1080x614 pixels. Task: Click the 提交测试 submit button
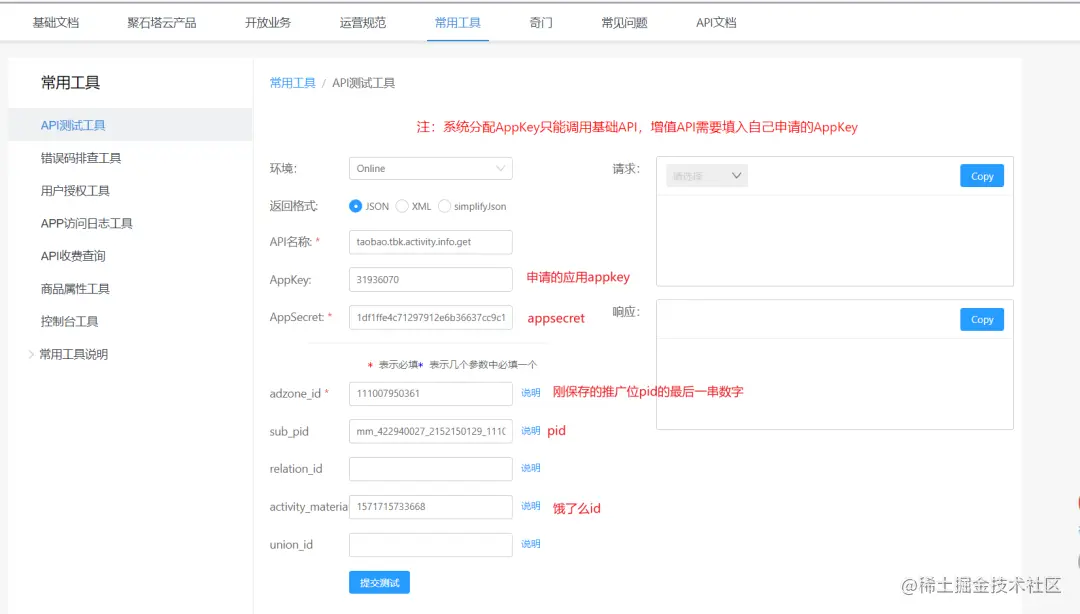pos(379,580)
